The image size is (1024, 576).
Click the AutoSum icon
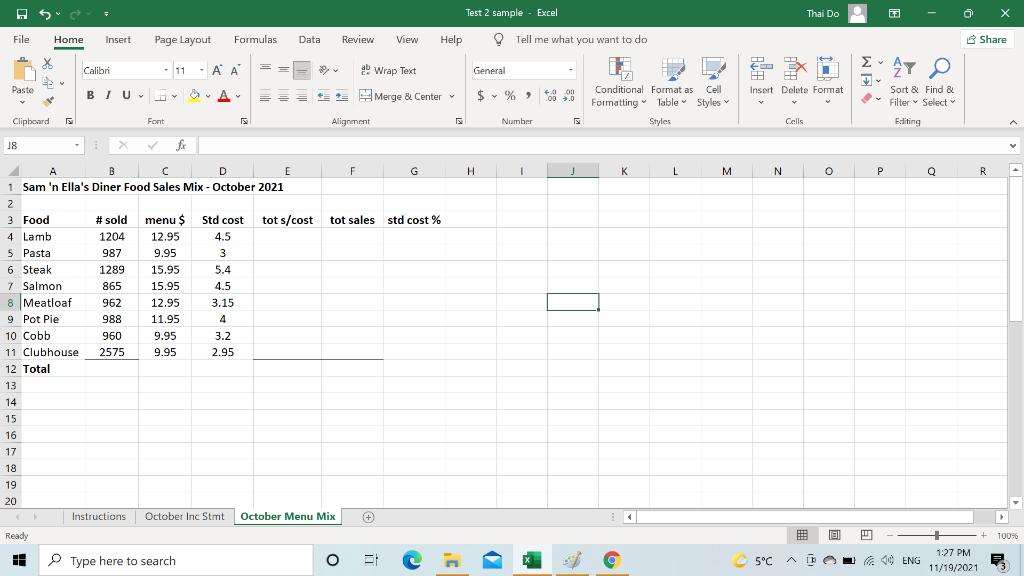[x=867, y=62]
